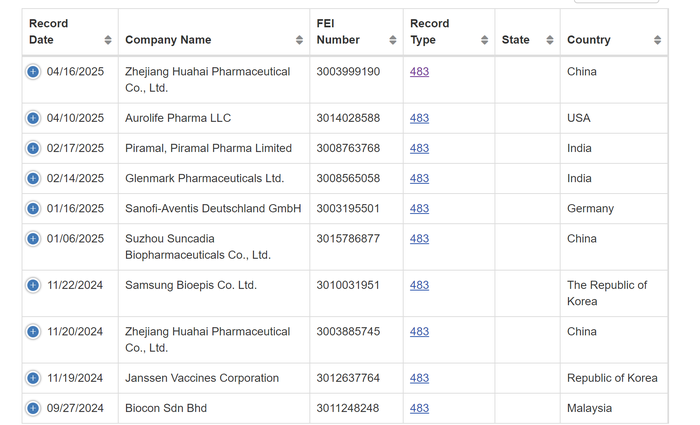Open 483 record for Samsung Bioepis

pyautogui.click(x=419, y=285)
